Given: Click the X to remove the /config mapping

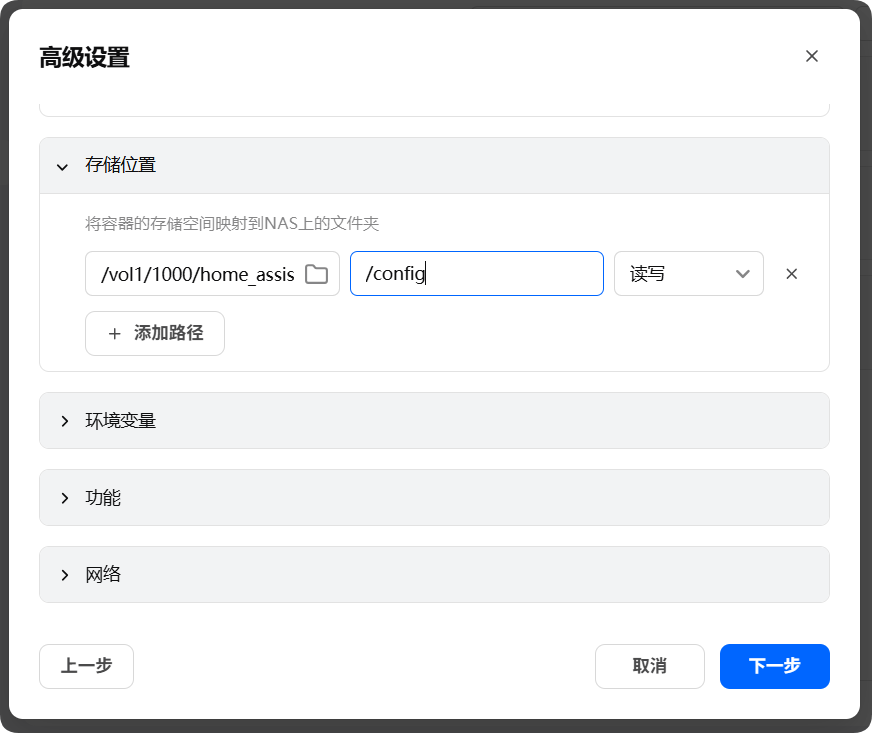Looking at the screenshot, I should pyautogui.click(x=791, y=273).
